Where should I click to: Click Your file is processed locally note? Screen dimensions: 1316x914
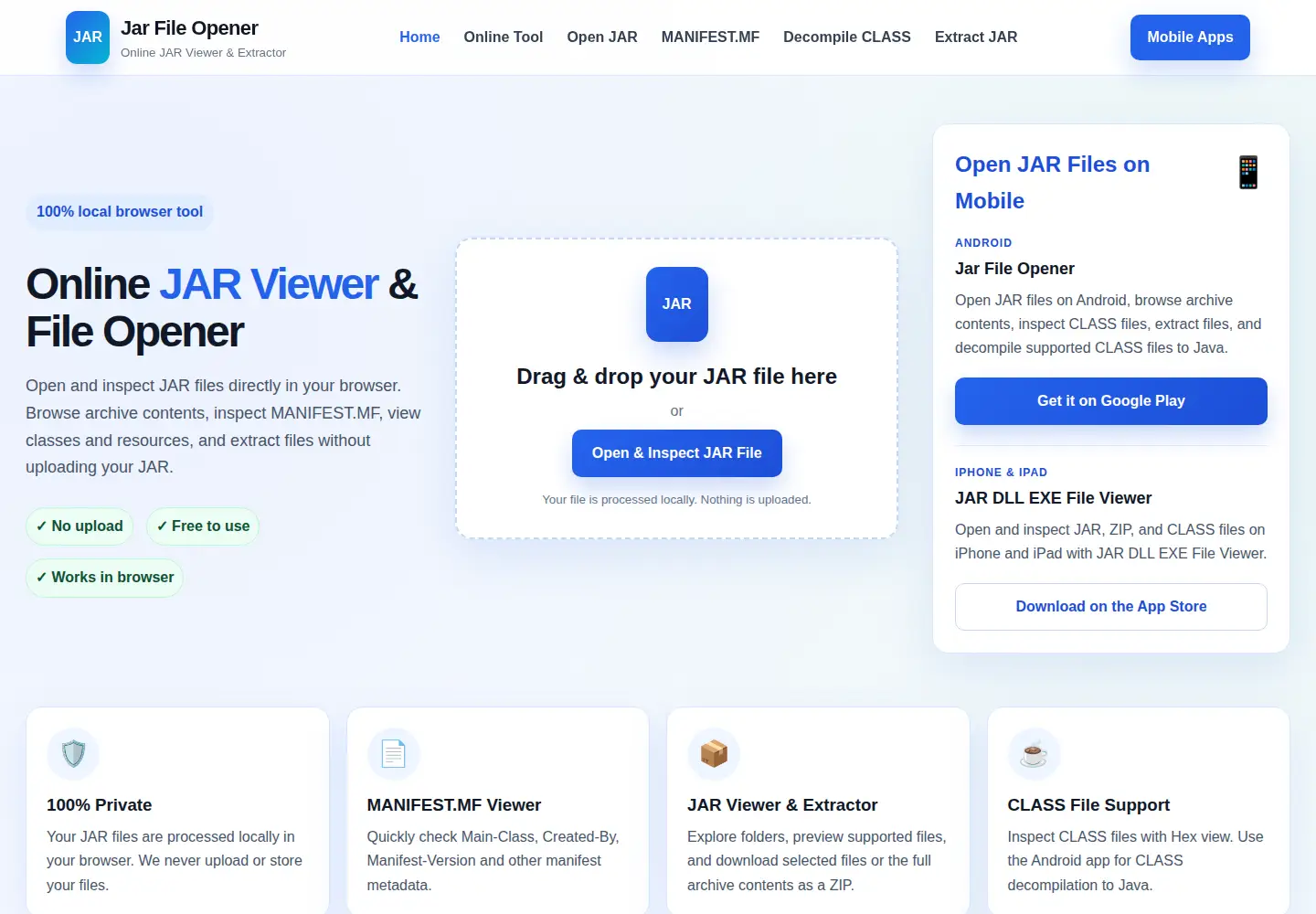pos(677,500)
